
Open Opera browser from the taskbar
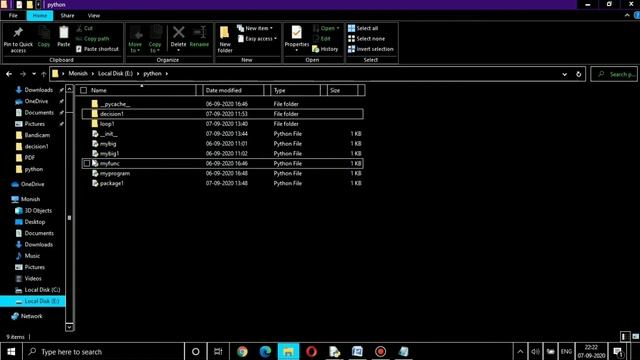311,351
